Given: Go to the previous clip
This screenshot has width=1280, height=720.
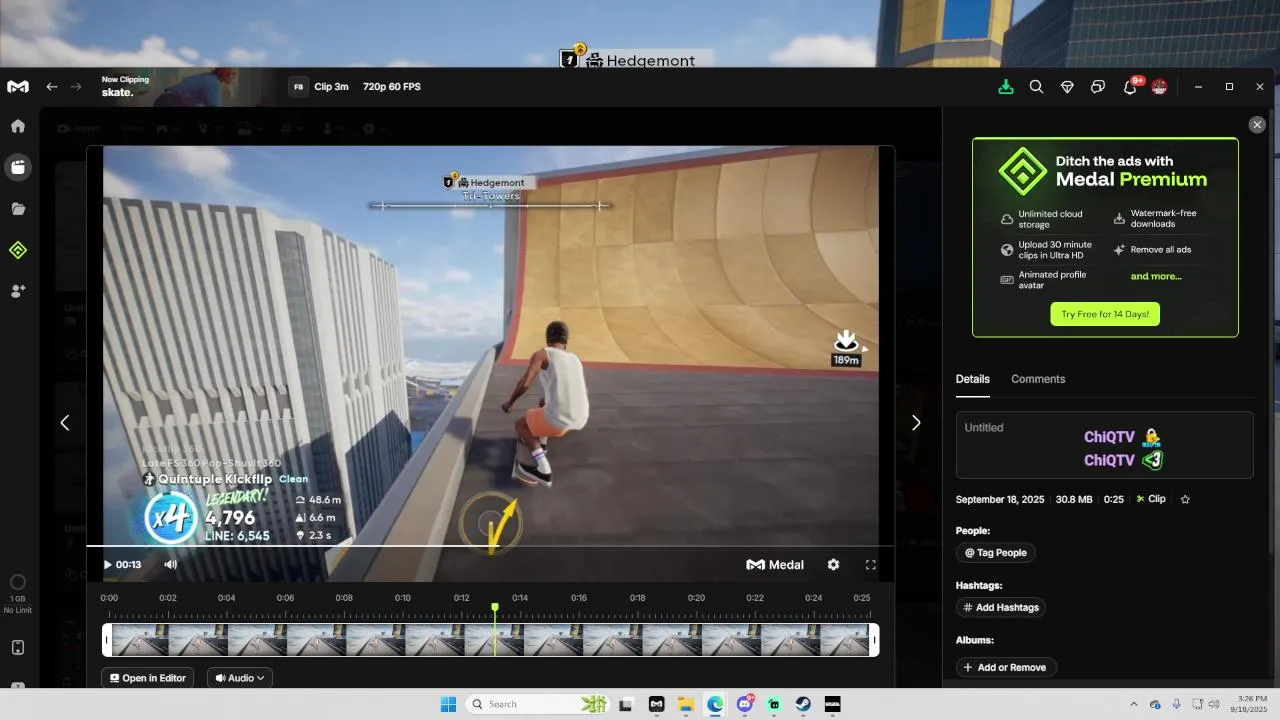Looking at the screenshot, I should (x=65, y=423).
